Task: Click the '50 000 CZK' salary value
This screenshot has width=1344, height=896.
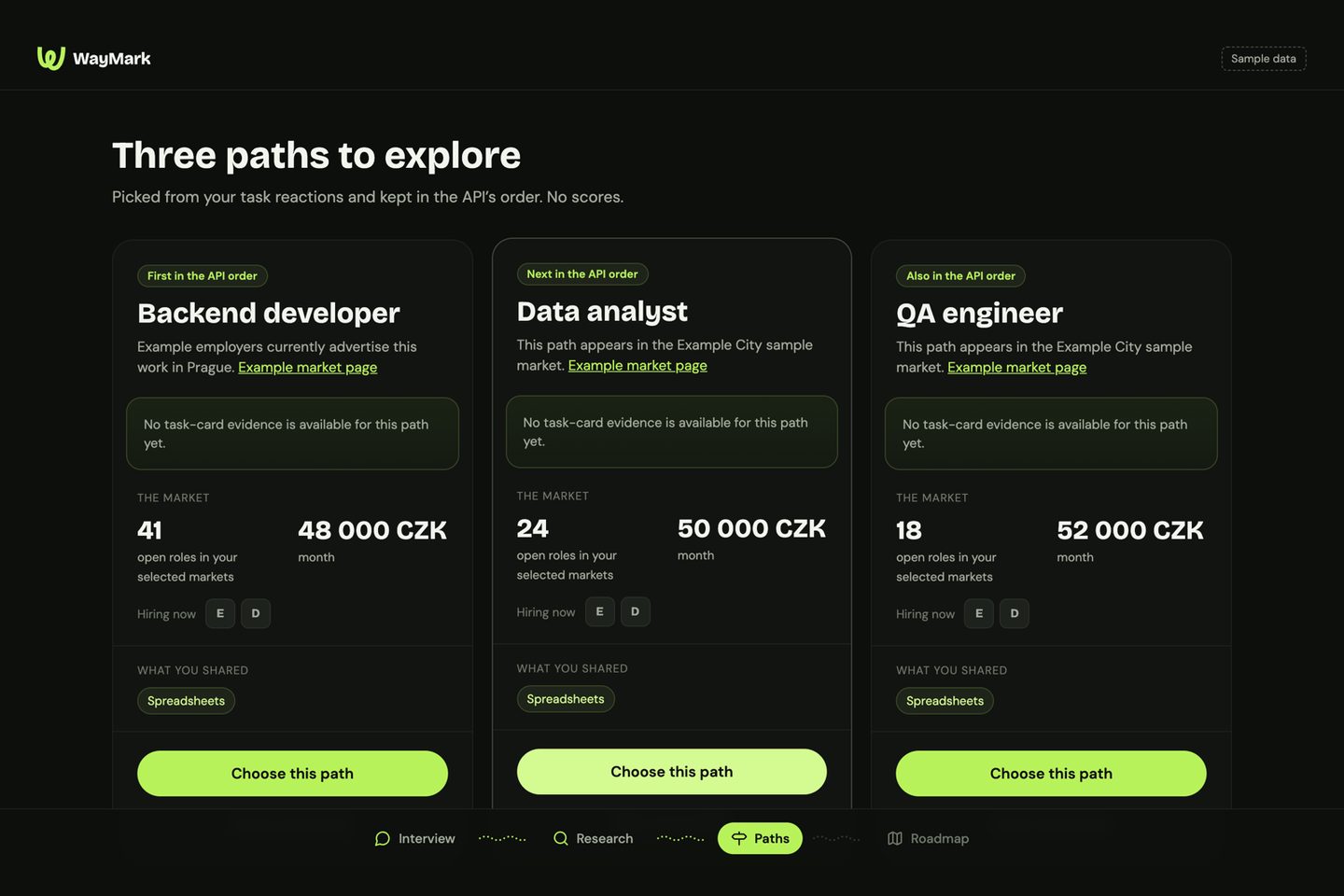Action: click(752, 528)
